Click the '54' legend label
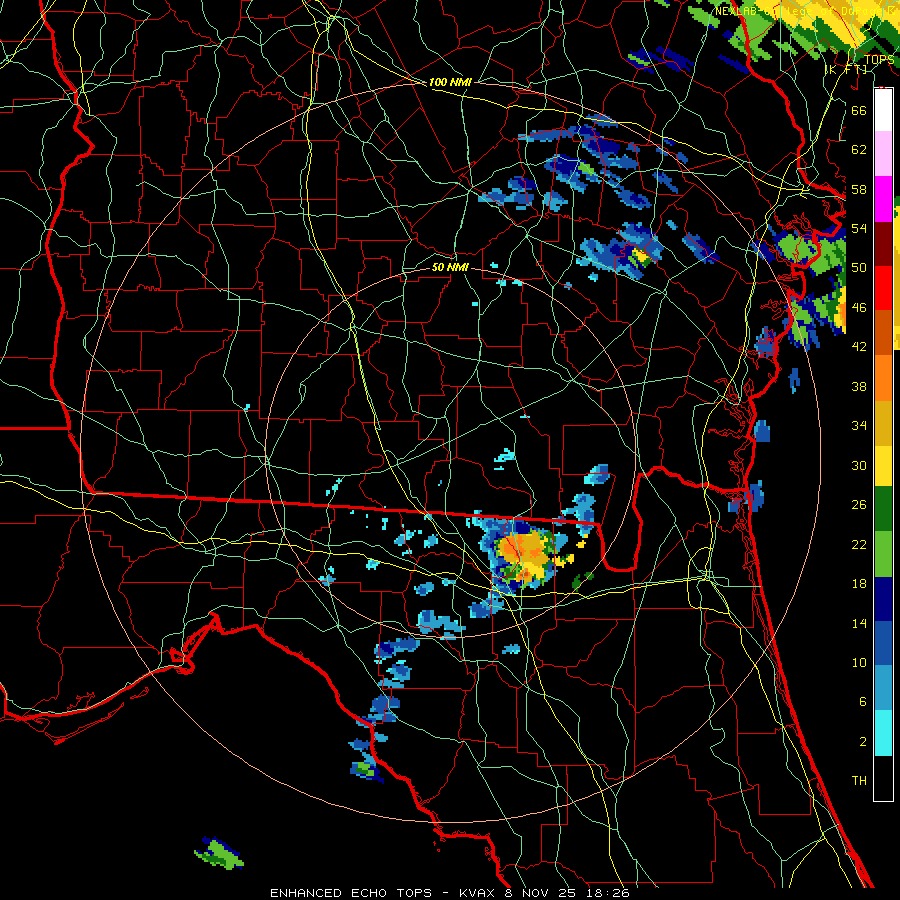Viewport: 900px width, 900px height. [x=859, y=228]
